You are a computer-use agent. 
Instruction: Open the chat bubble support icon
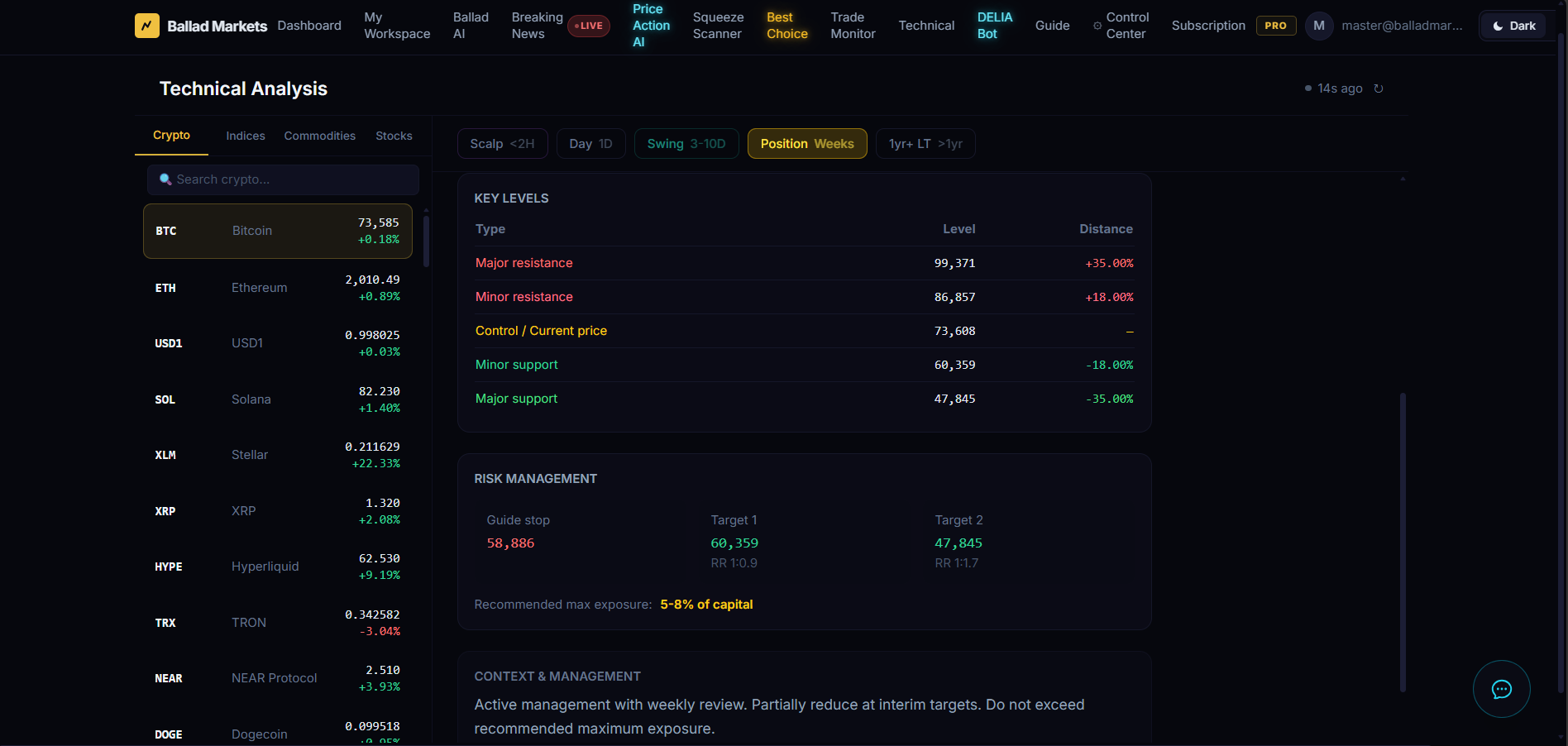(x=1501, y=689)
